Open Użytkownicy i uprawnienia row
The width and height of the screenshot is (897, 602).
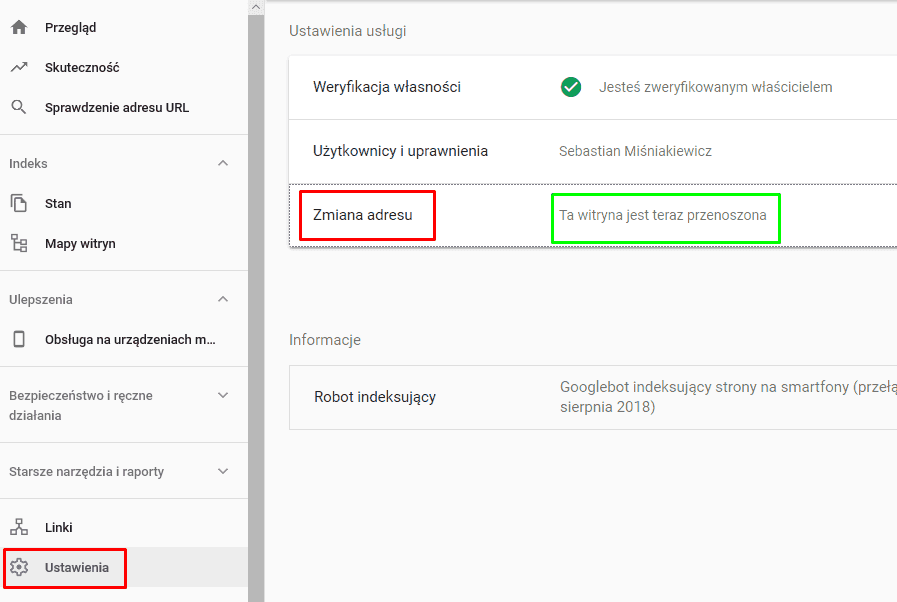[400, 151]
